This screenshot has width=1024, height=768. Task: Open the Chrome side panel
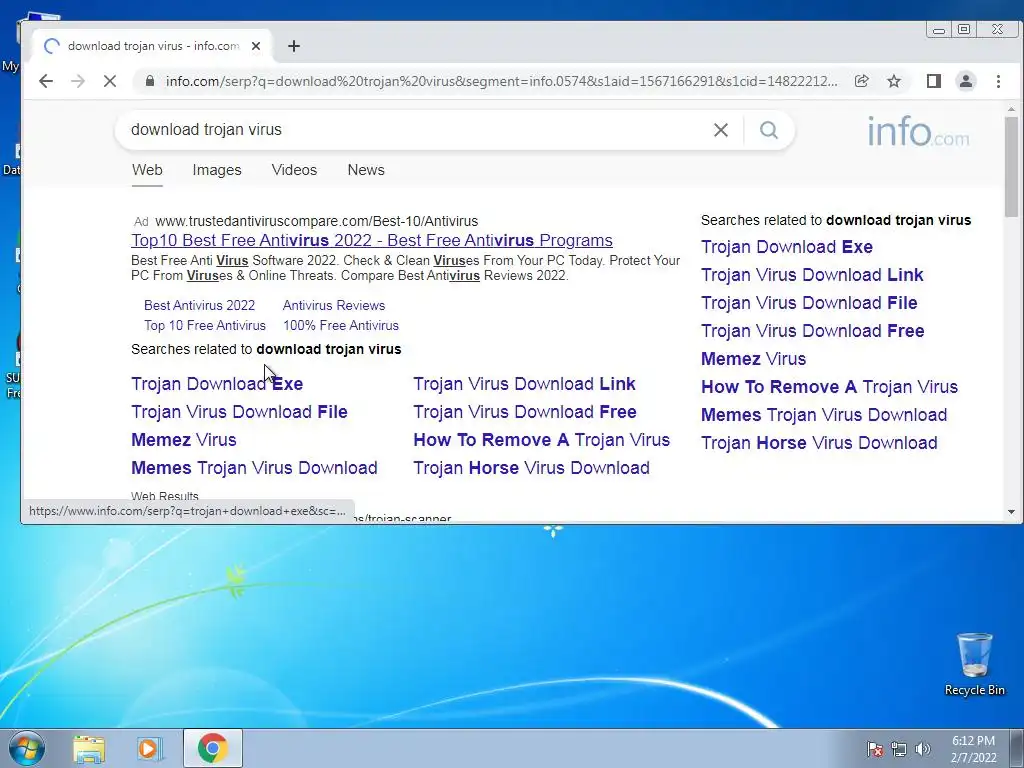(934, 81)
